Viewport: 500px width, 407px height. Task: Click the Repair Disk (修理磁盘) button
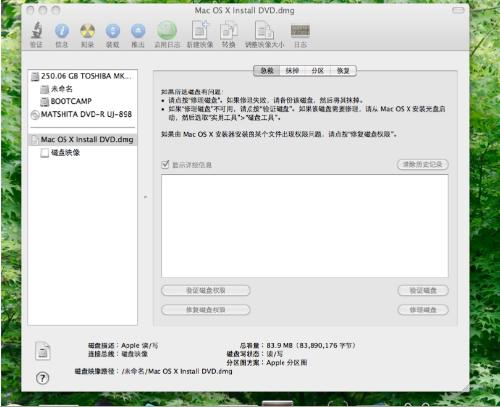coord(423,310)
